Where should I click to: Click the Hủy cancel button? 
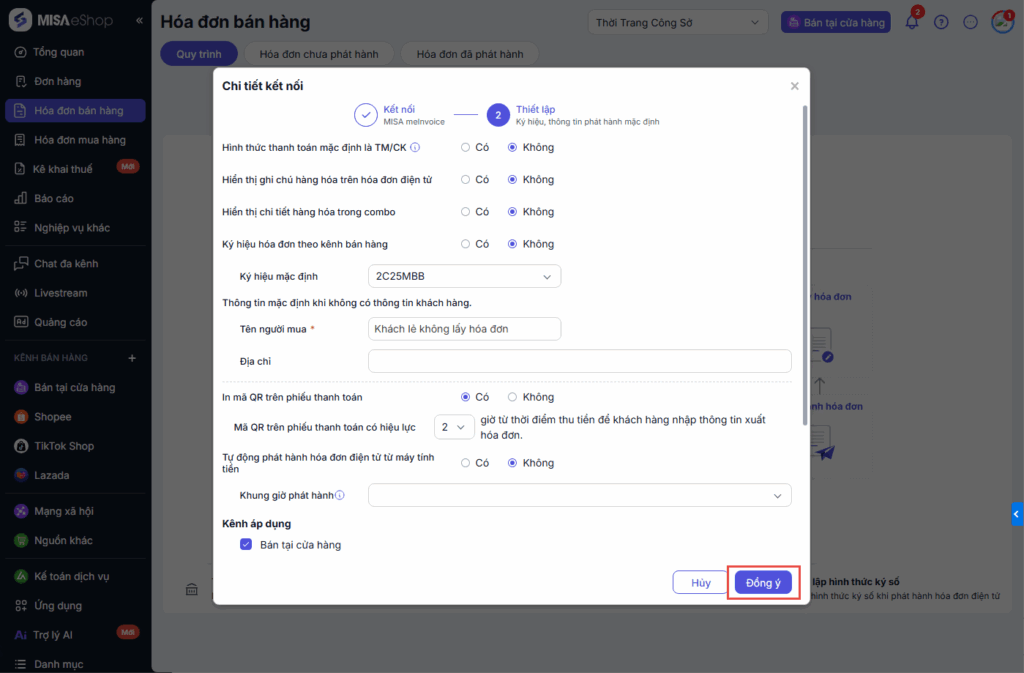[700, 582]
